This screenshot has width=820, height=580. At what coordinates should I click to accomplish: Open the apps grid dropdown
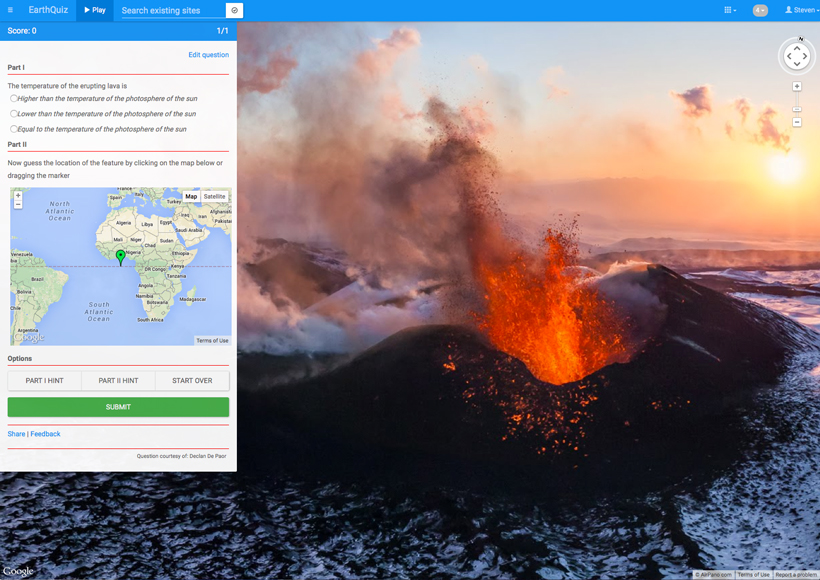[x=729, y=10]
